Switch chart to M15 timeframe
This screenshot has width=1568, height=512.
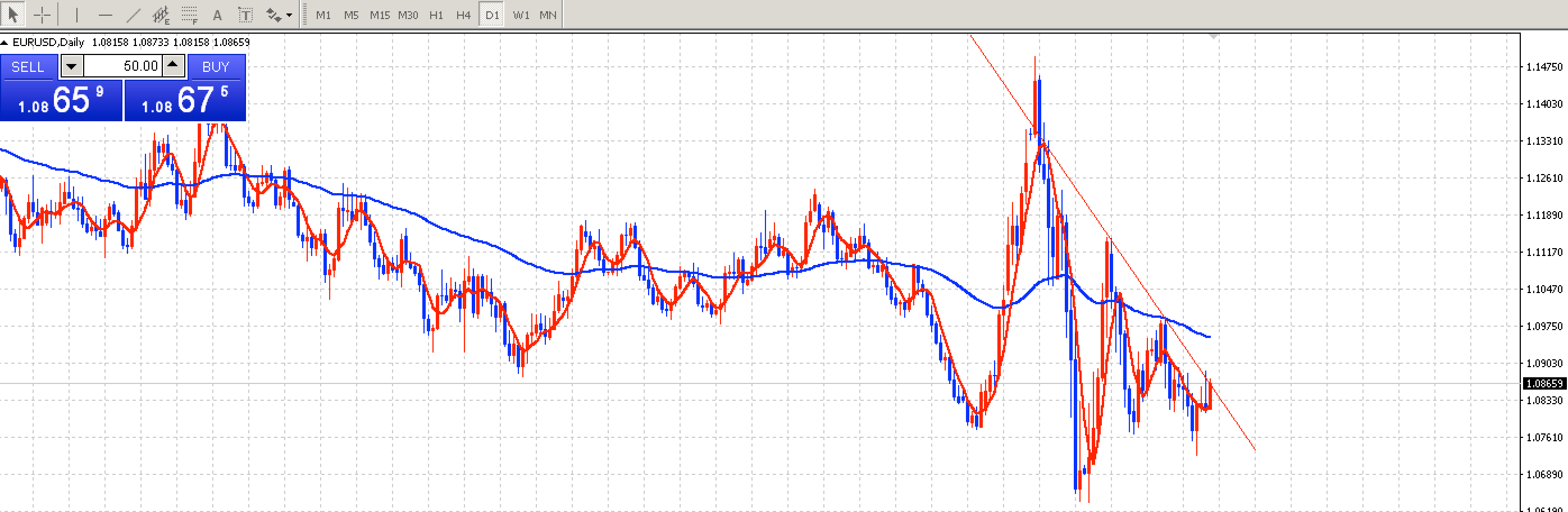pos(380,15)
